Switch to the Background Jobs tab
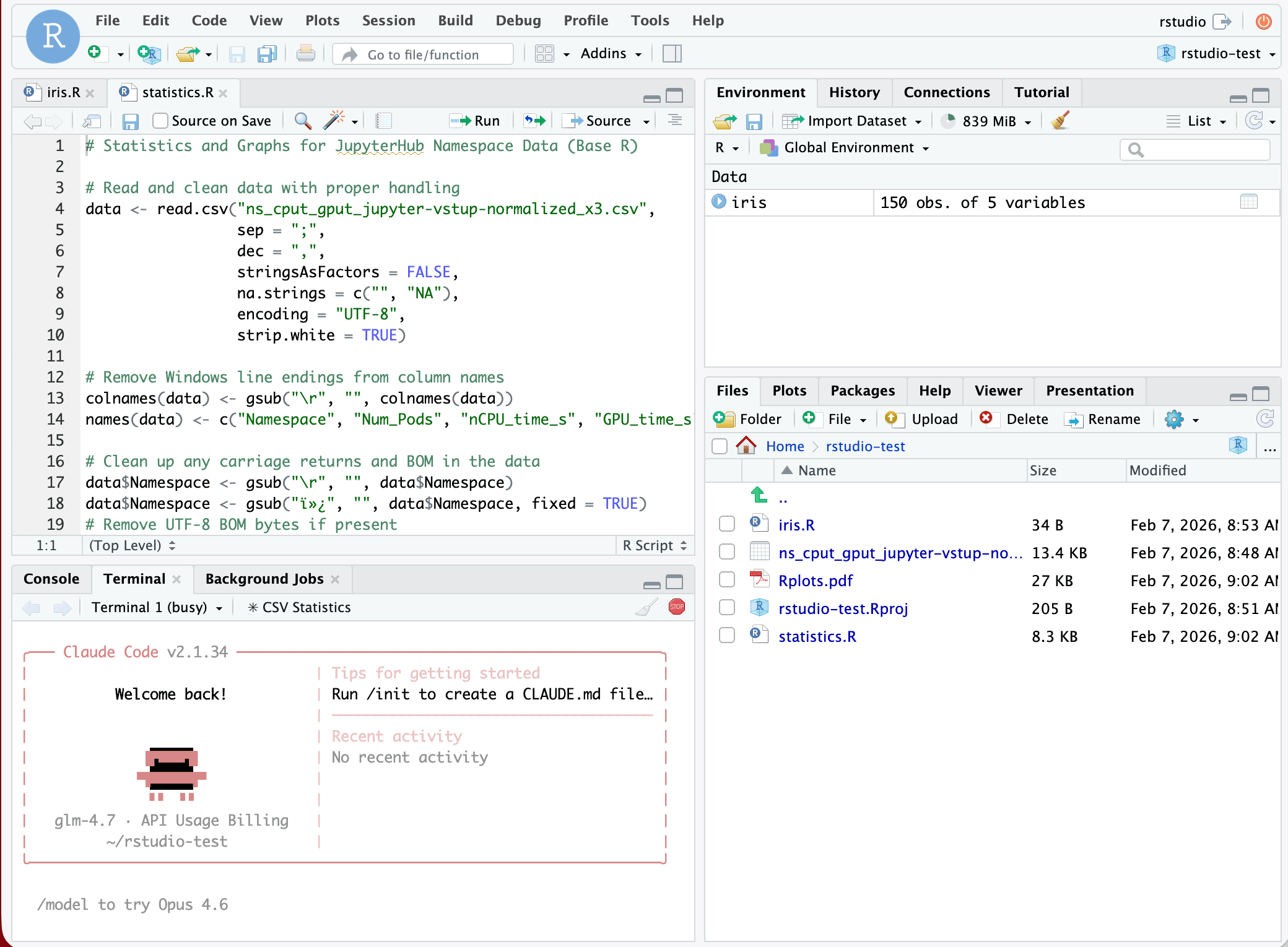Viewport: 1288px width, 947px height. point(265,579)
